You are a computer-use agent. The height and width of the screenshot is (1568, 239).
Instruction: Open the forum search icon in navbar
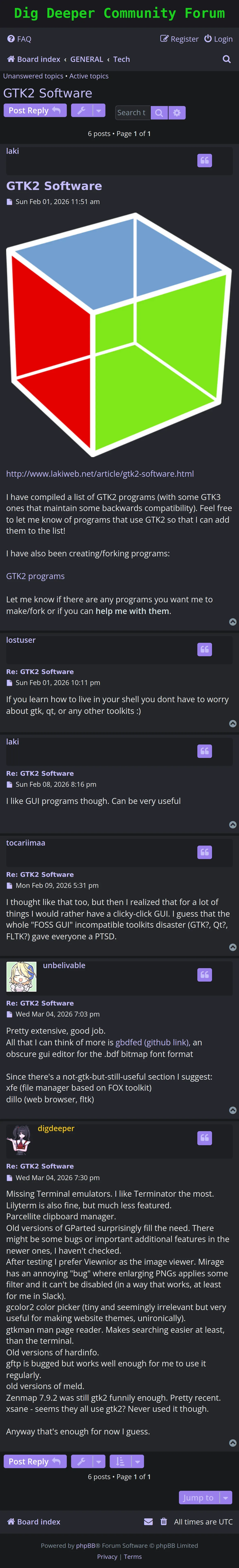click(x=226, y=59)
